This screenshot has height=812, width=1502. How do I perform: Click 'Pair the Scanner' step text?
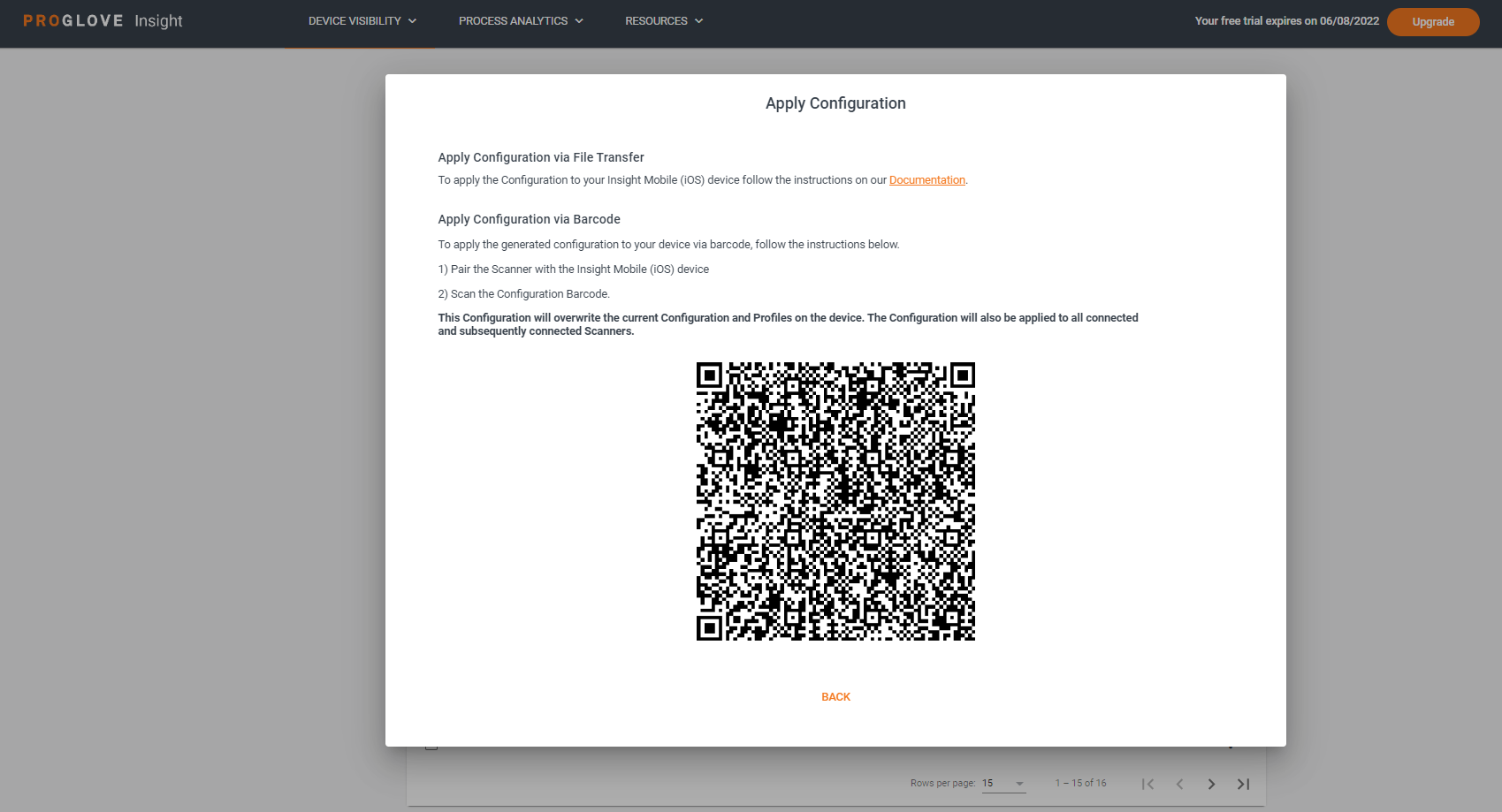[573, 269]
